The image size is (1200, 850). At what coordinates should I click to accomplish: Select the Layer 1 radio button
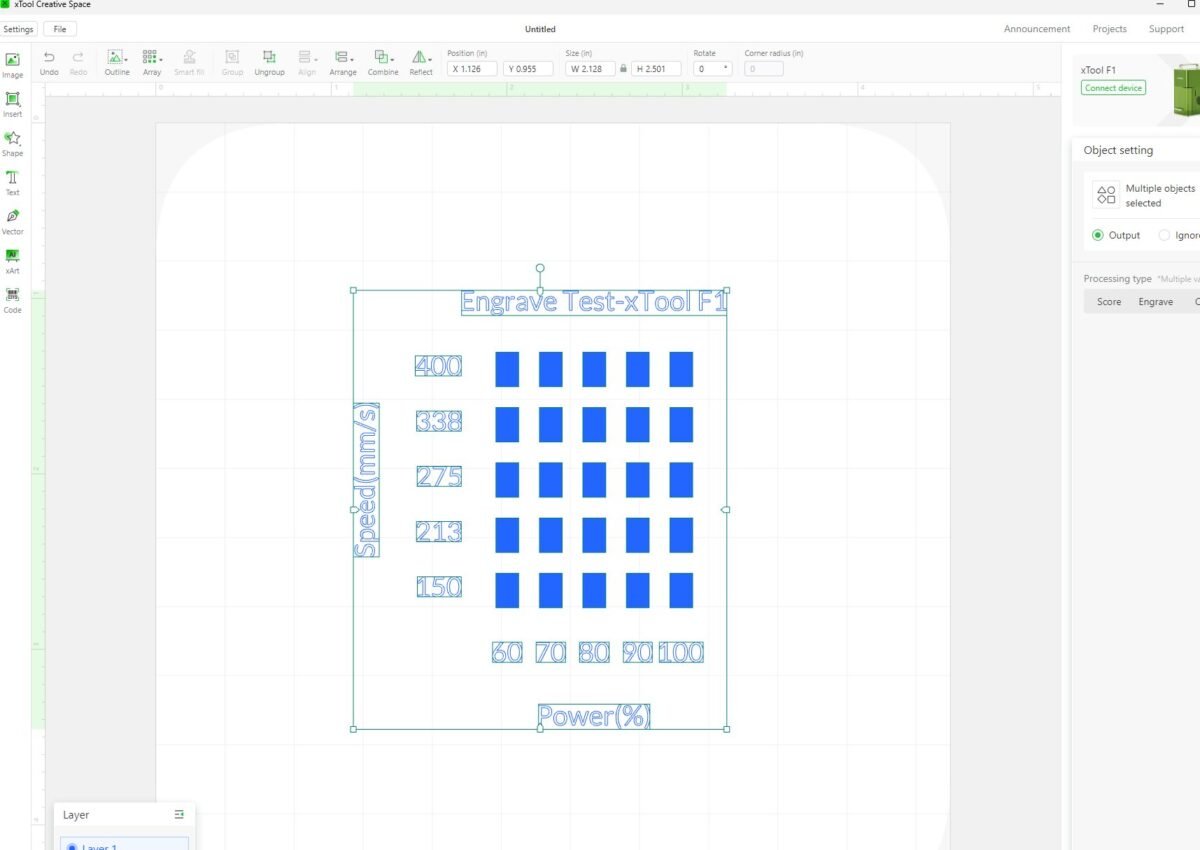click(72, 846)
